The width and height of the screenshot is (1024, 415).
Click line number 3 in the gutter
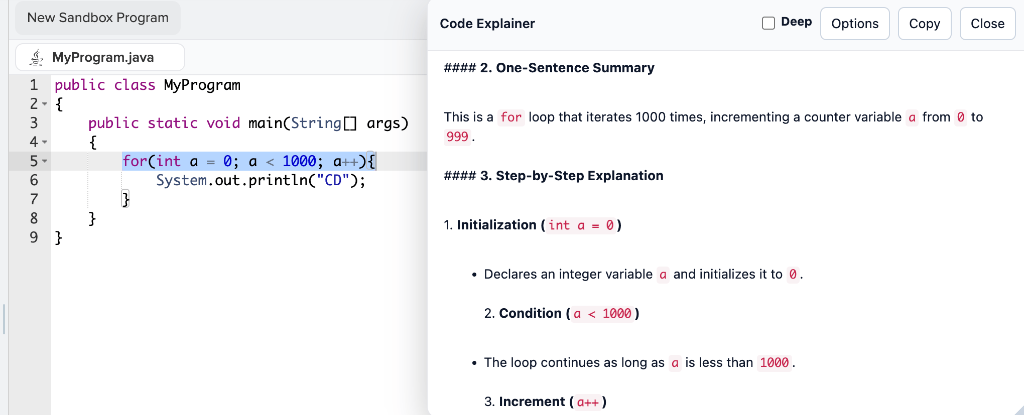34,123
